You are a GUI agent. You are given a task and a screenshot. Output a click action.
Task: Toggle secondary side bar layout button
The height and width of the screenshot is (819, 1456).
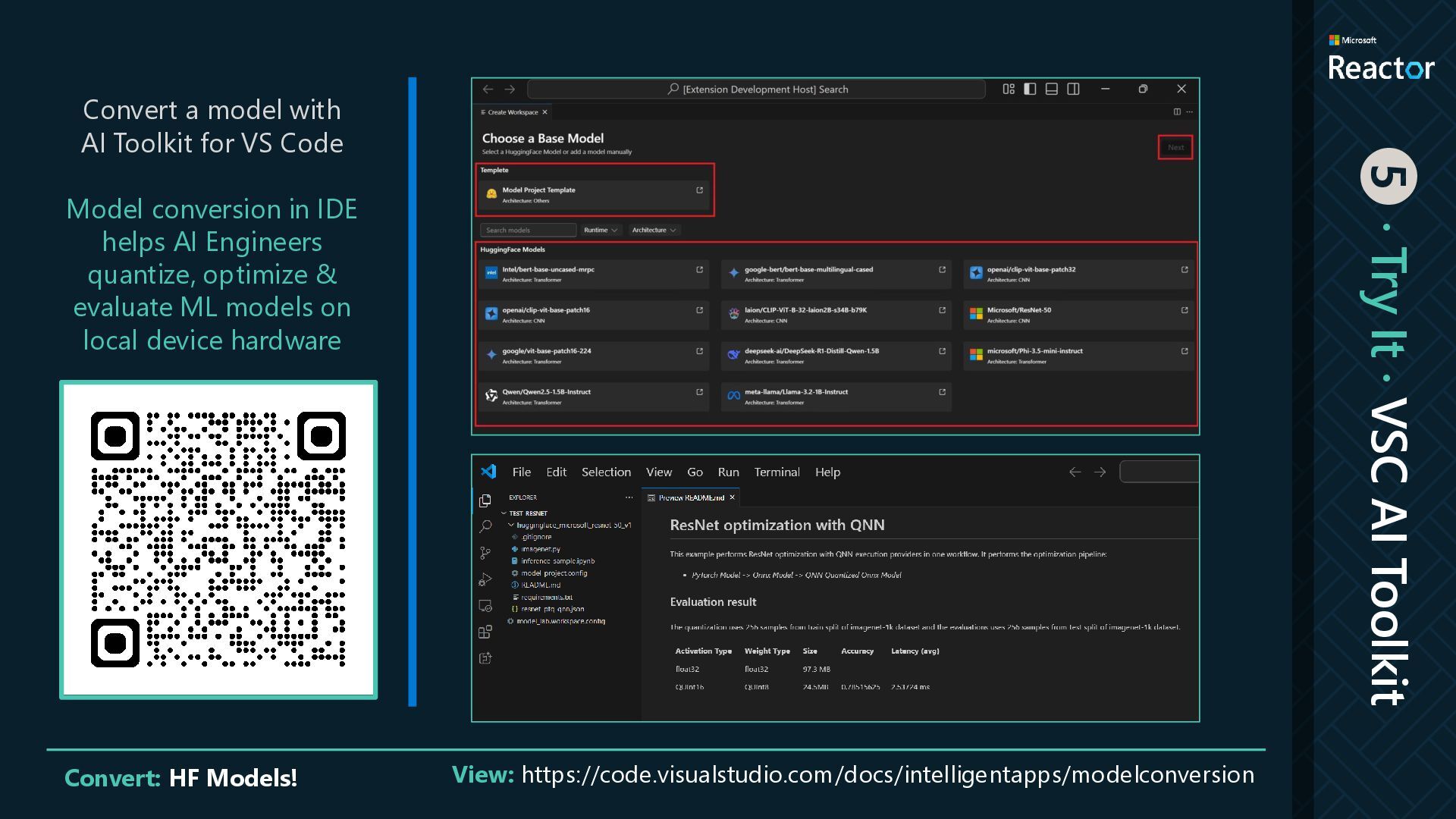pyautogui.click(x=1074, y=89)
